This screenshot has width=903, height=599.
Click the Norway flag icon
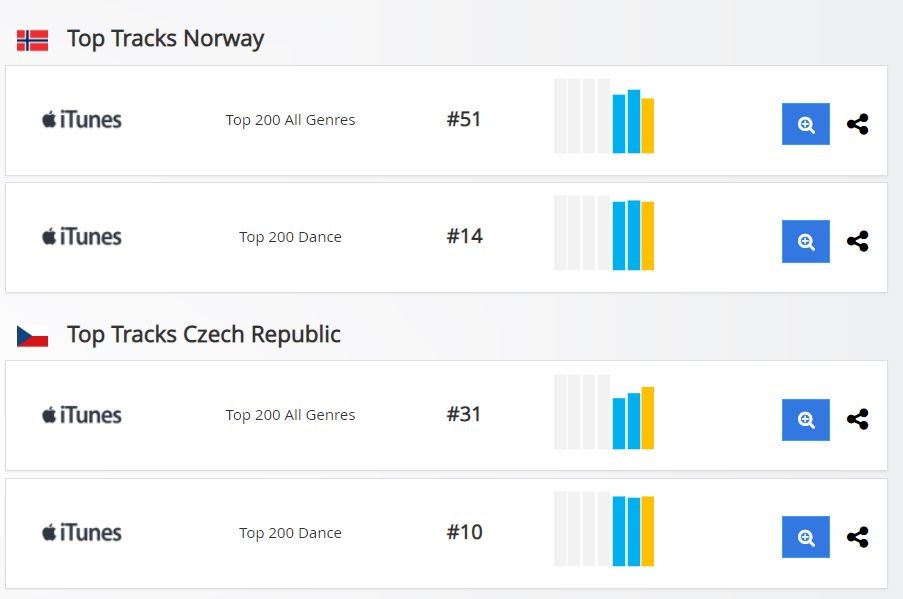pyautogui.click(x=32, y=40)
